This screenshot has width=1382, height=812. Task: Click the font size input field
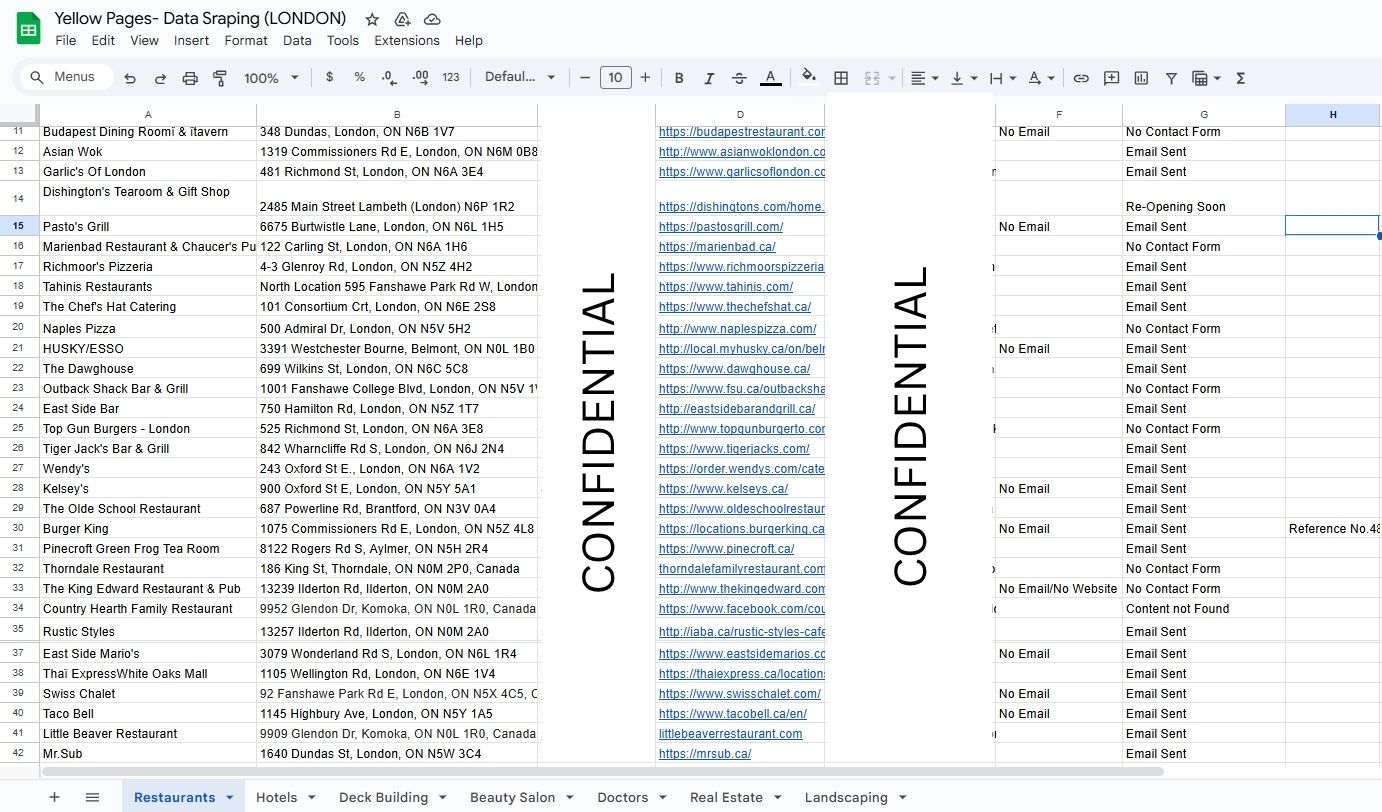click(615, 78)
